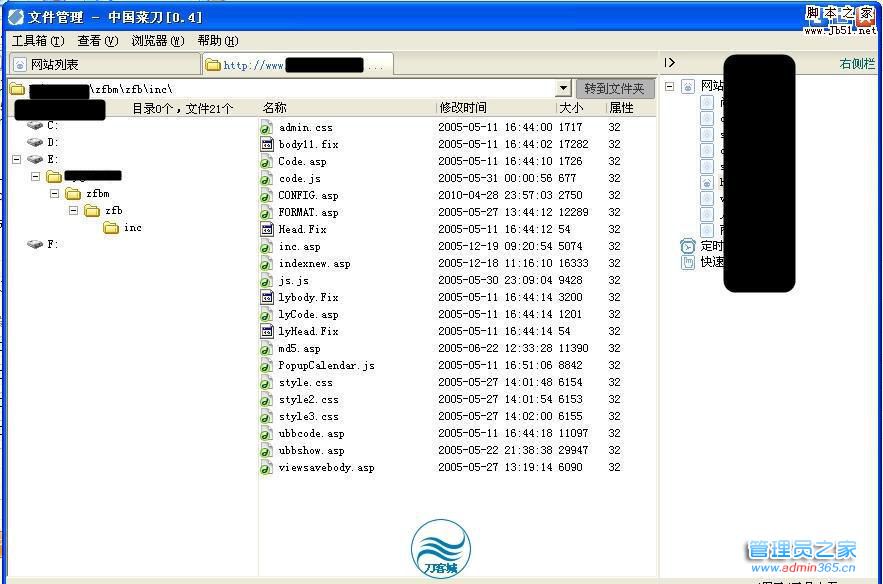The width and height of the screenshot is (883, 584).
Task: Click the lyHead.Fix file icon
Action: point(266,332)
